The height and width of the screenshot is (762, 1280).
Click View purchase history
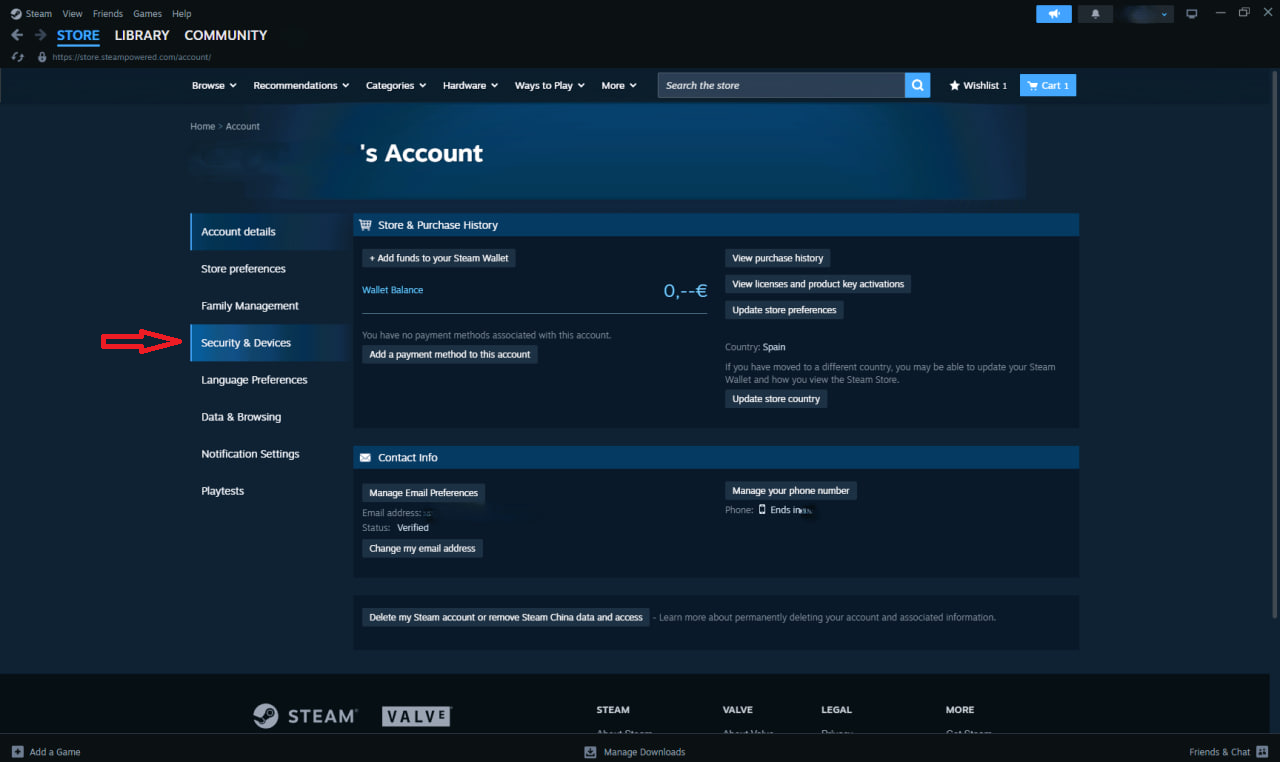click(x=778, y=258)
